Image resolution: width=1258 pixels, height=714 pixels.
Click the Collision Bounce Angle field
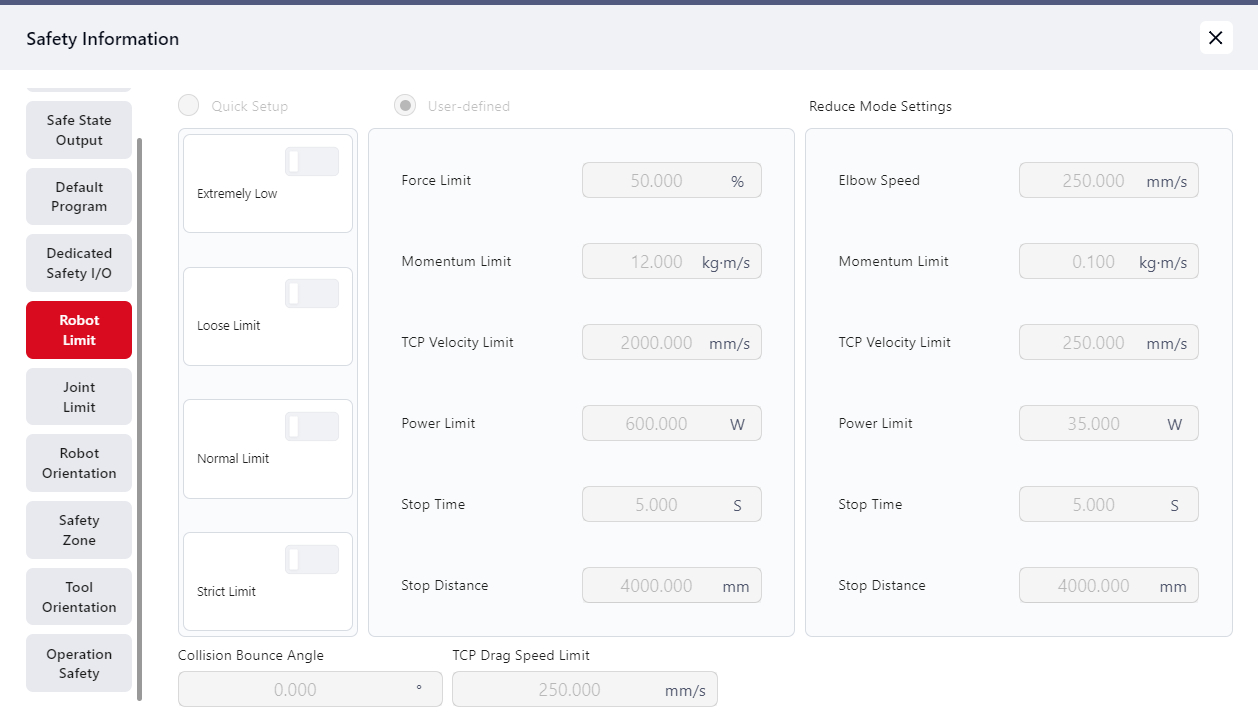296,690
